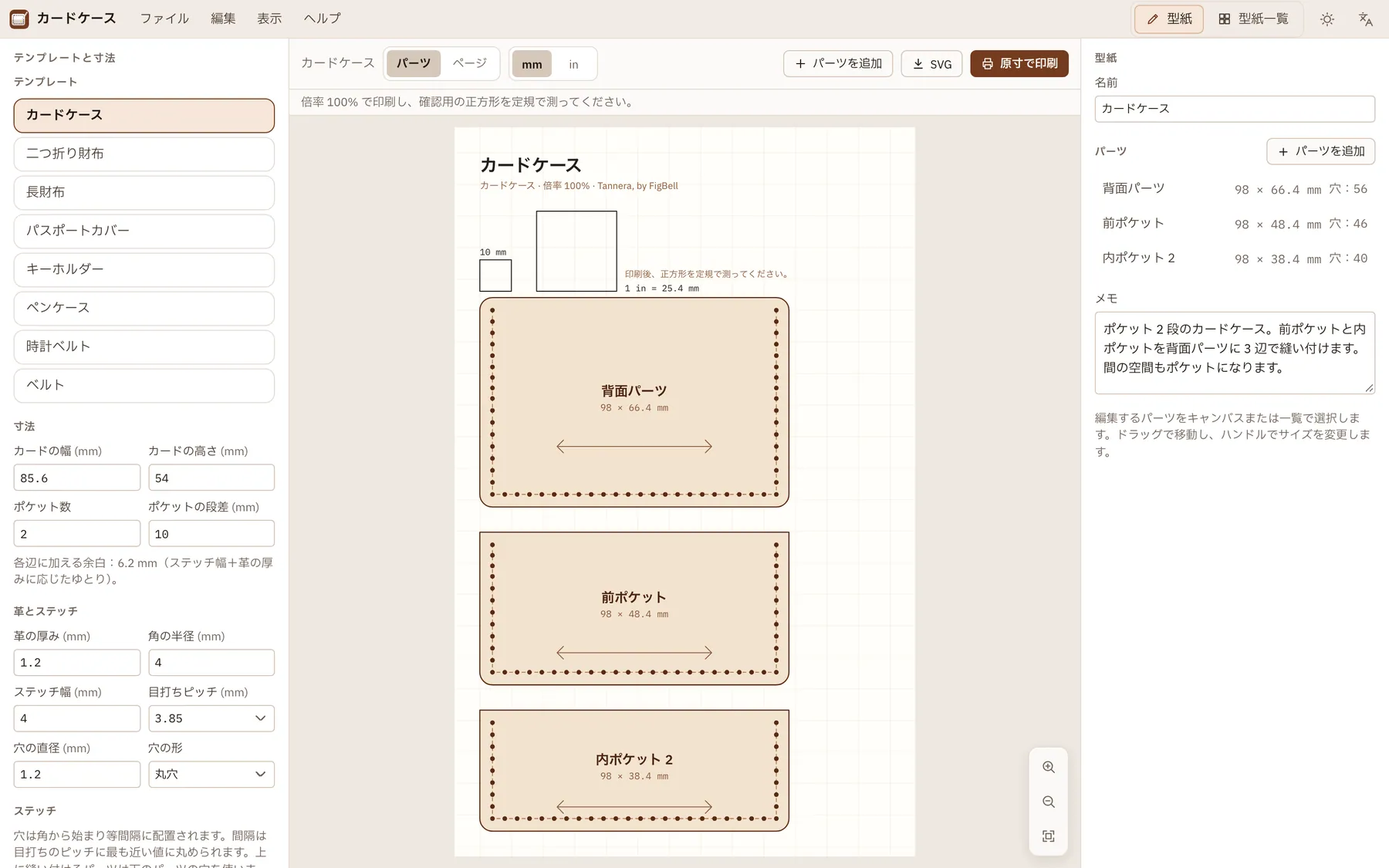Download pattern as SVG
1389x868 pixels.
(x=931, y=64)
